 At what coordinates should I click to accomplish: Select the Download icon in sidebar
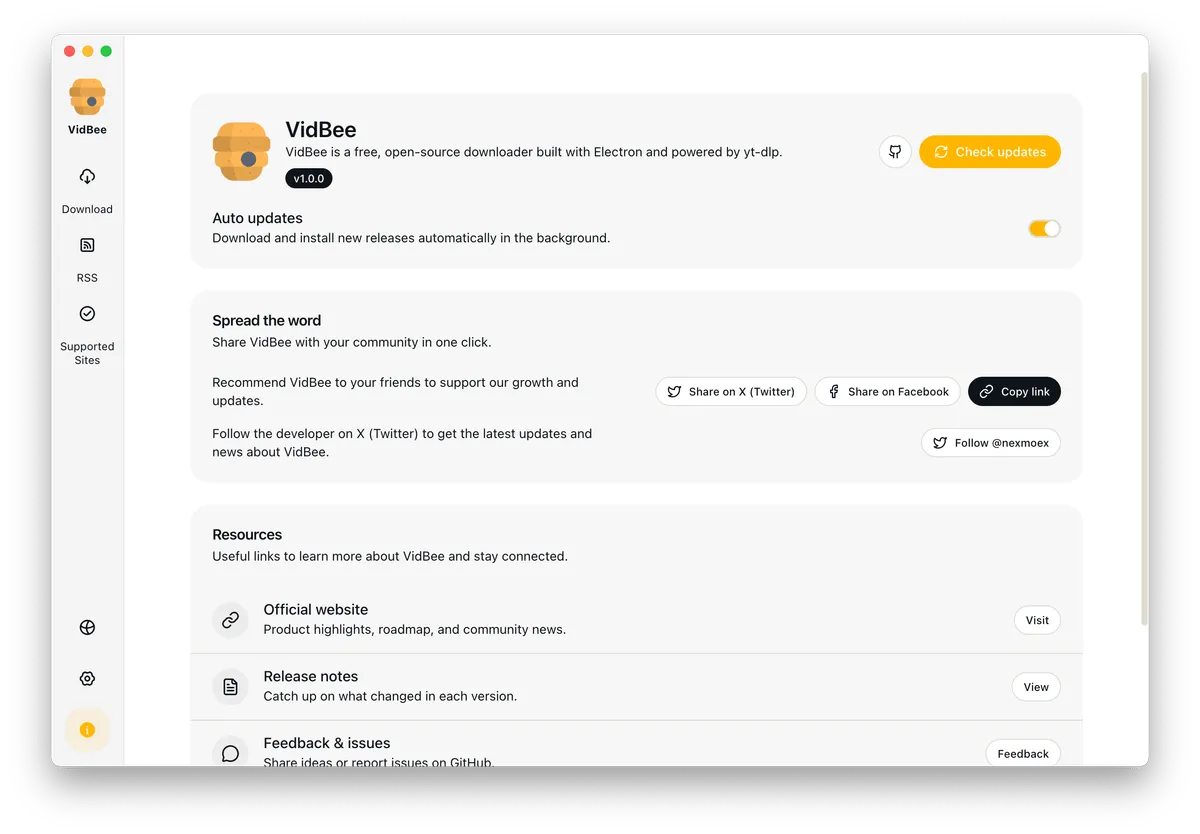[87, 177]
